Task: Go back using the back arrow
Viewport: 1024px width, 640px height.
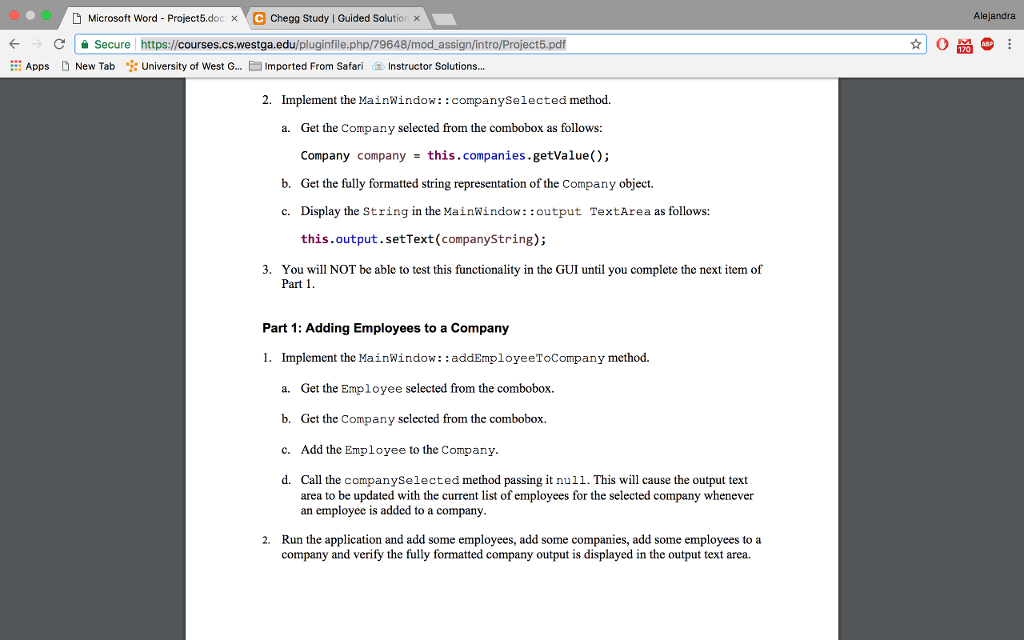Action: (x=15, y=44)
